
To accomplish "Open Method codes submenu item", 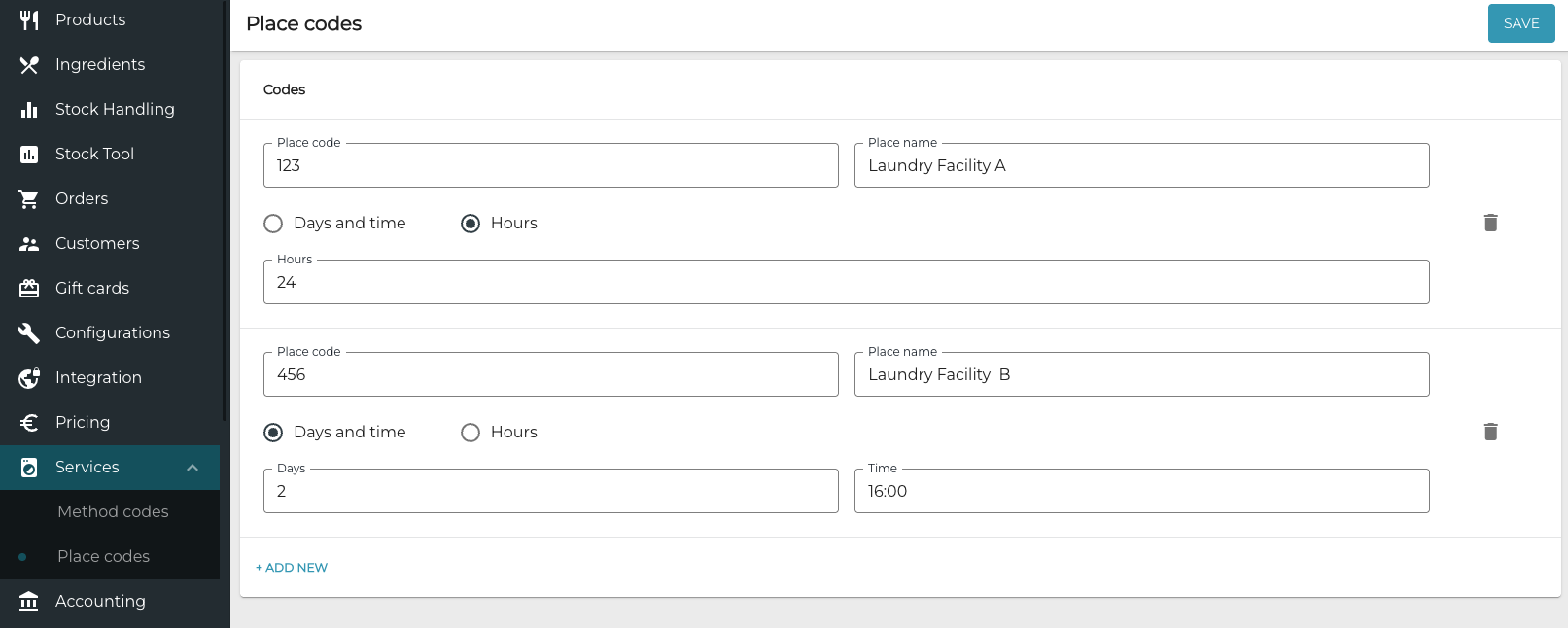I will (x=113, y=511).
